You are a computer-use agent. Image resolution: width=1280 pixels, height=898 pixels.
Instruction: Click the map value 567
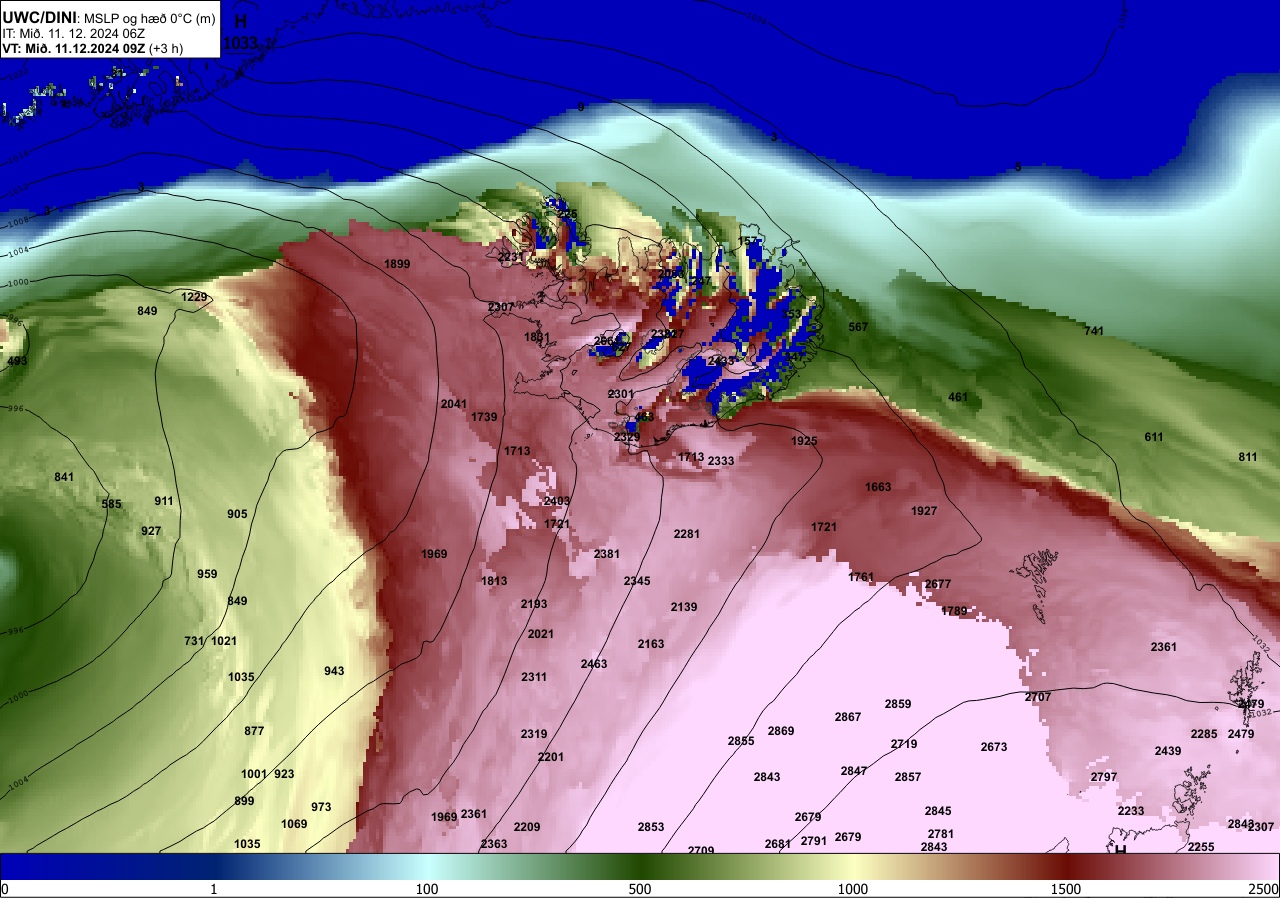[858, 327]
